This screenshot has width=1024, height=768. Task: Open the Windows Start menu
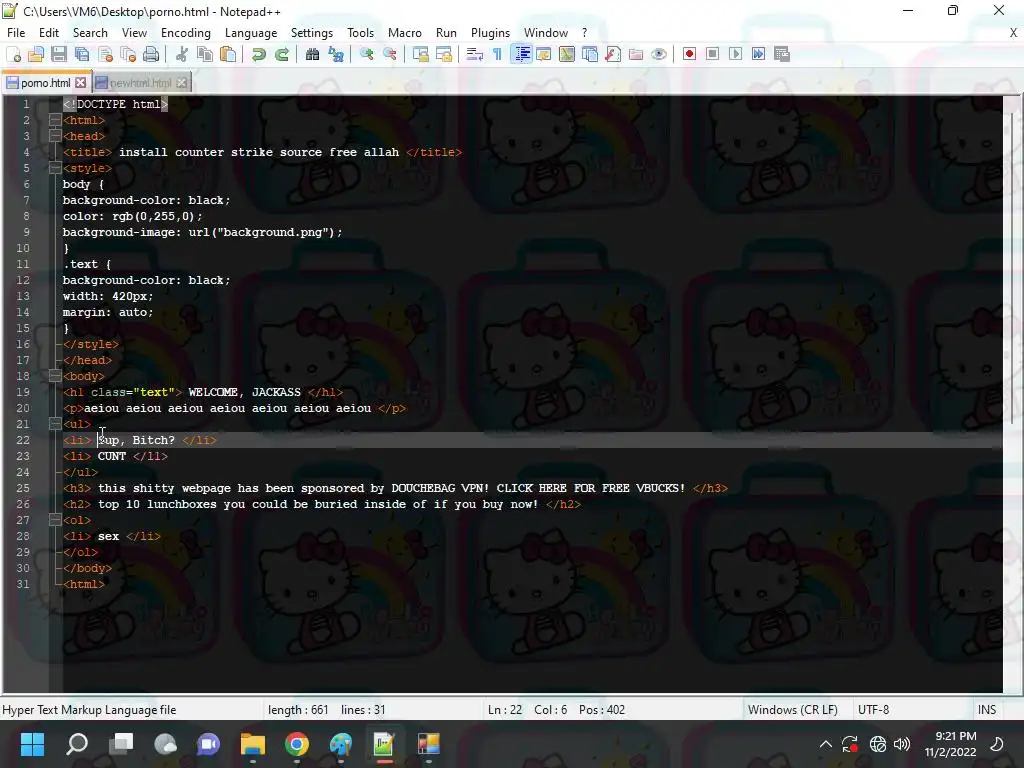pos(32,744)
